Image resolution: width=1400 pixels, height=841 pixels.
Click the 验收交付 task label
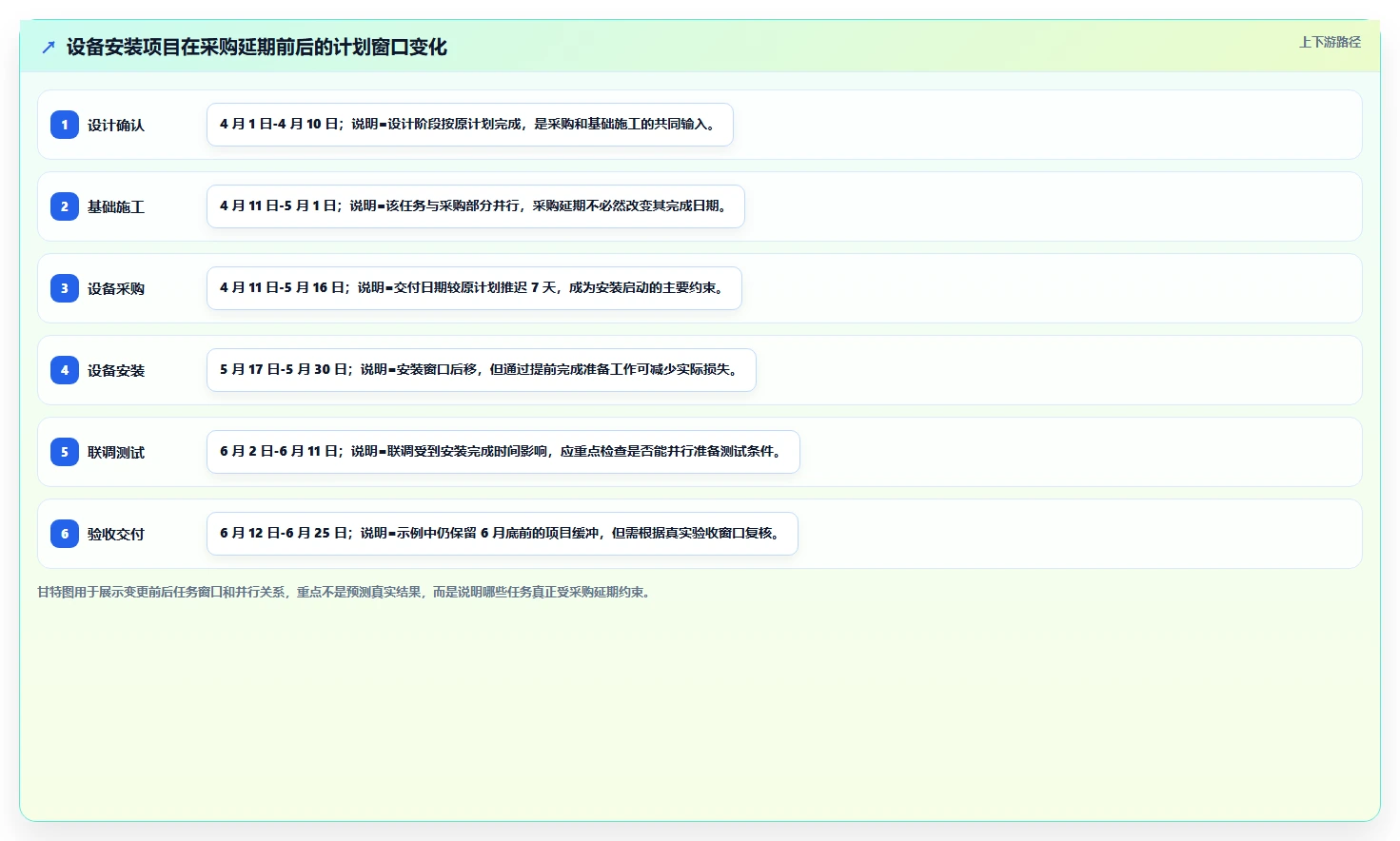coord(116,535)
